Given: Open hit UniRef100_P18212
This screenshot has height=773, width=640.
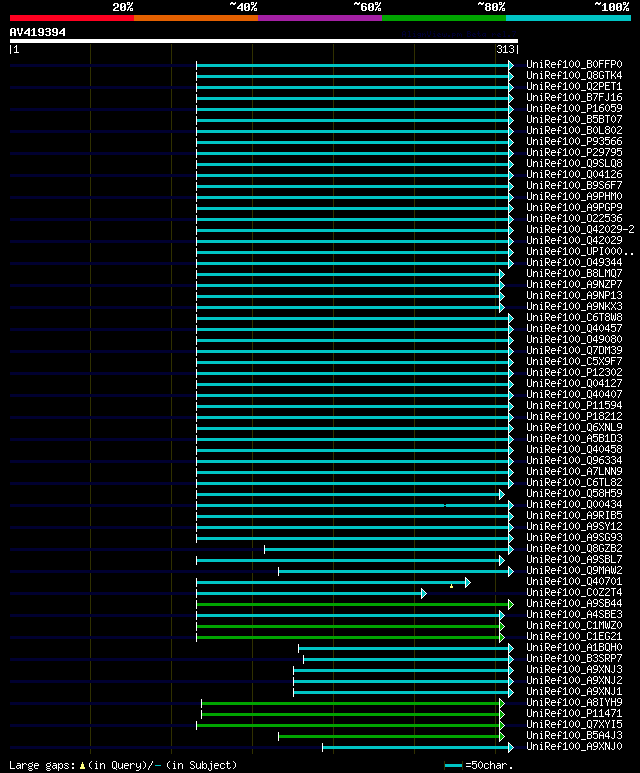Looking at the screenshot, I should [574, 417].
